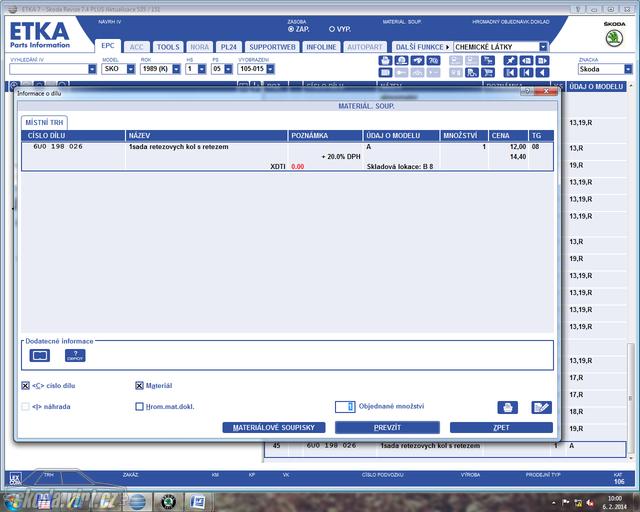Click the edit note pencil icon in the dialog
The height and width of the screenshot is (512, 640).
[x=541, y=407]
